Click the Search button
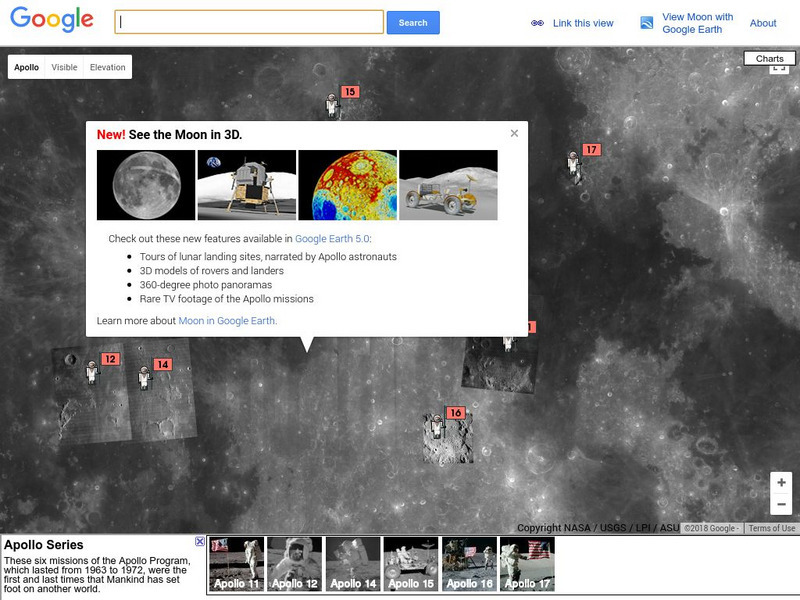800x600 pixels. (413, 23)
